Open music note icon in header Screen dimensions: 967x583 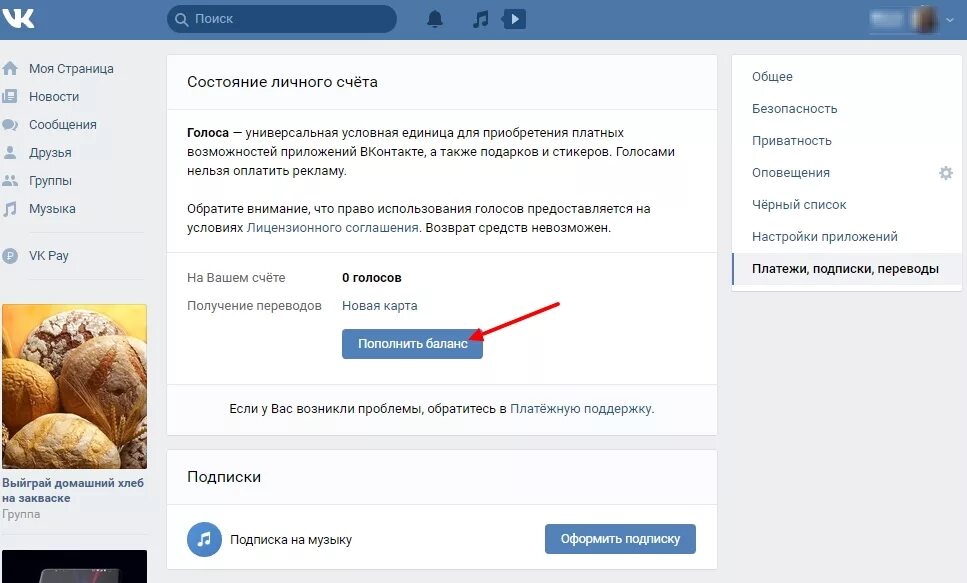(480, 19)
